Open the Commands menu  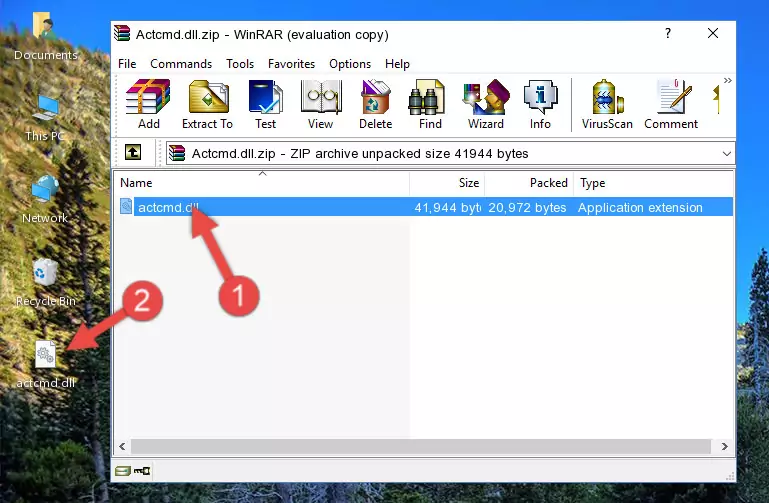[181, 64]
